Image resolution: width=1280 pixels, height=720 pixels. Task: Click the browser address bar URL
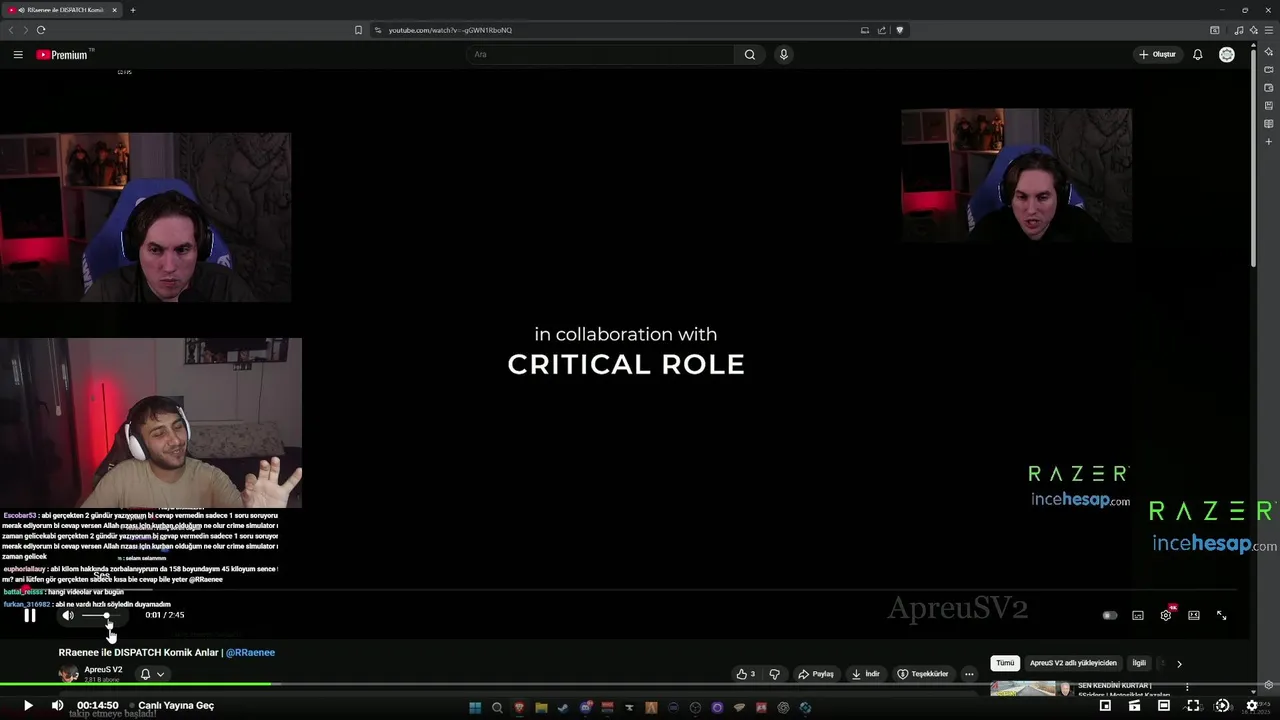point(450,30)
